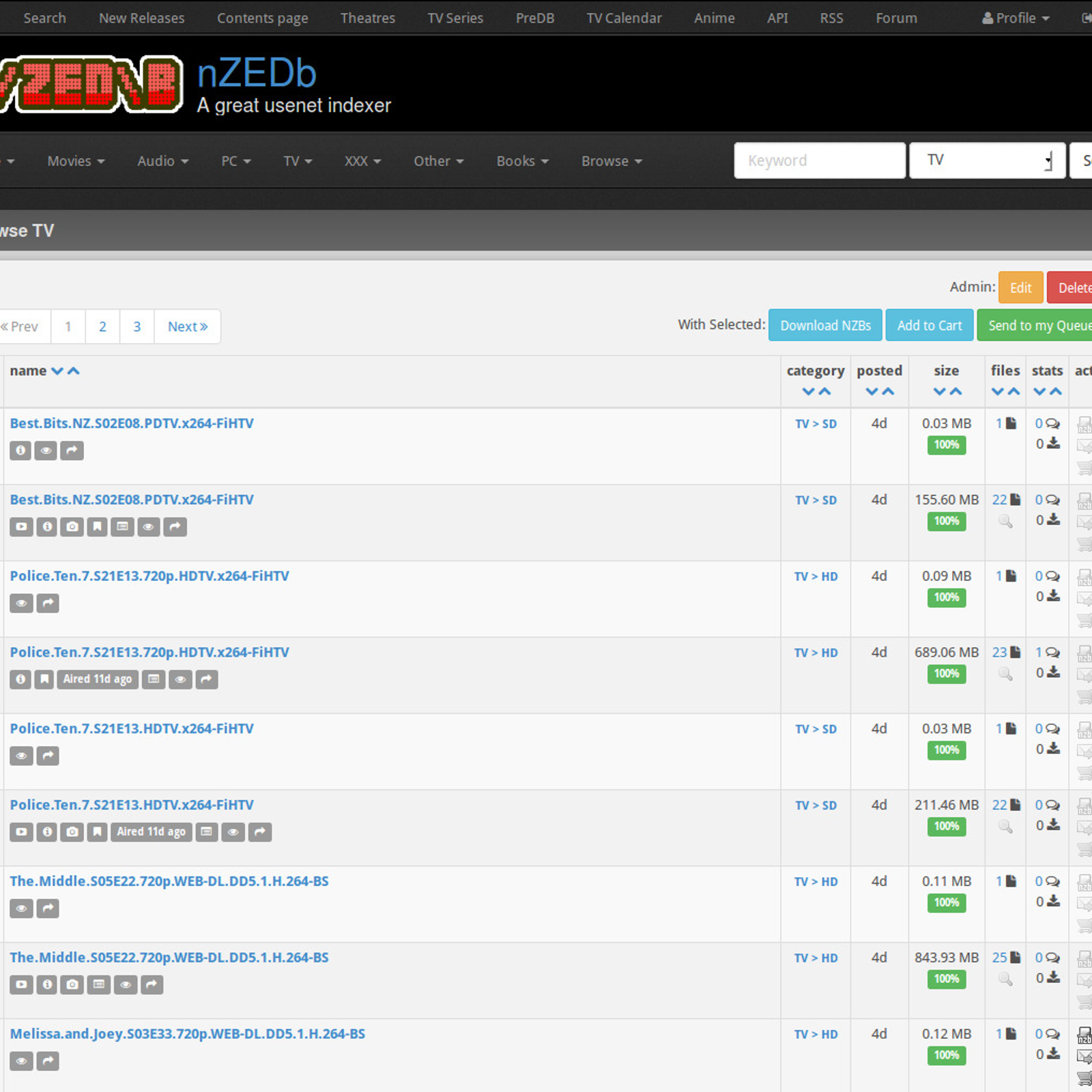Click the eye icon in the 155.60 MB Best.Bits.NZ row

point(149,527)
